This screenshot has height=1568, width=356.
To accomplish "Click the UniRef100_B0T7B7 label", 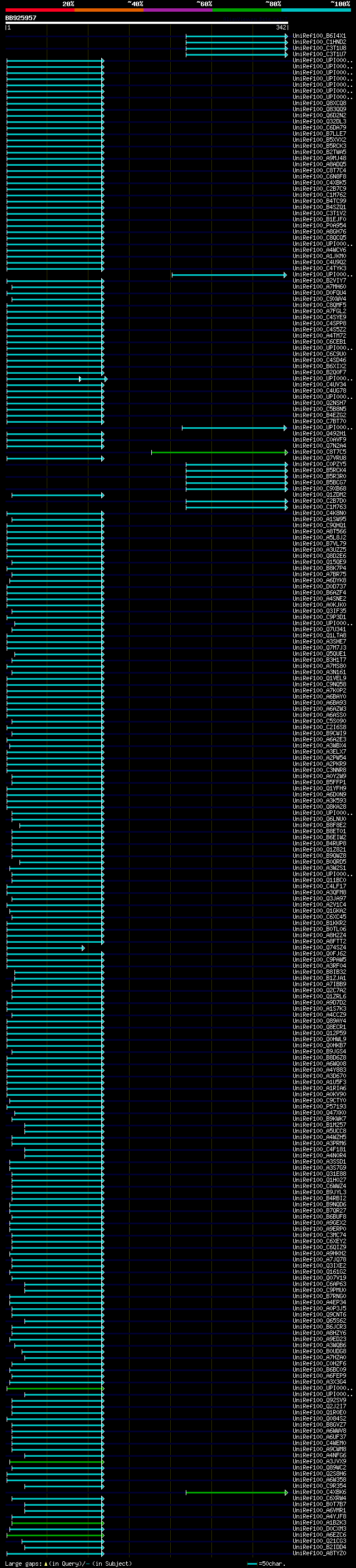I will click(x=319, y=1504).
